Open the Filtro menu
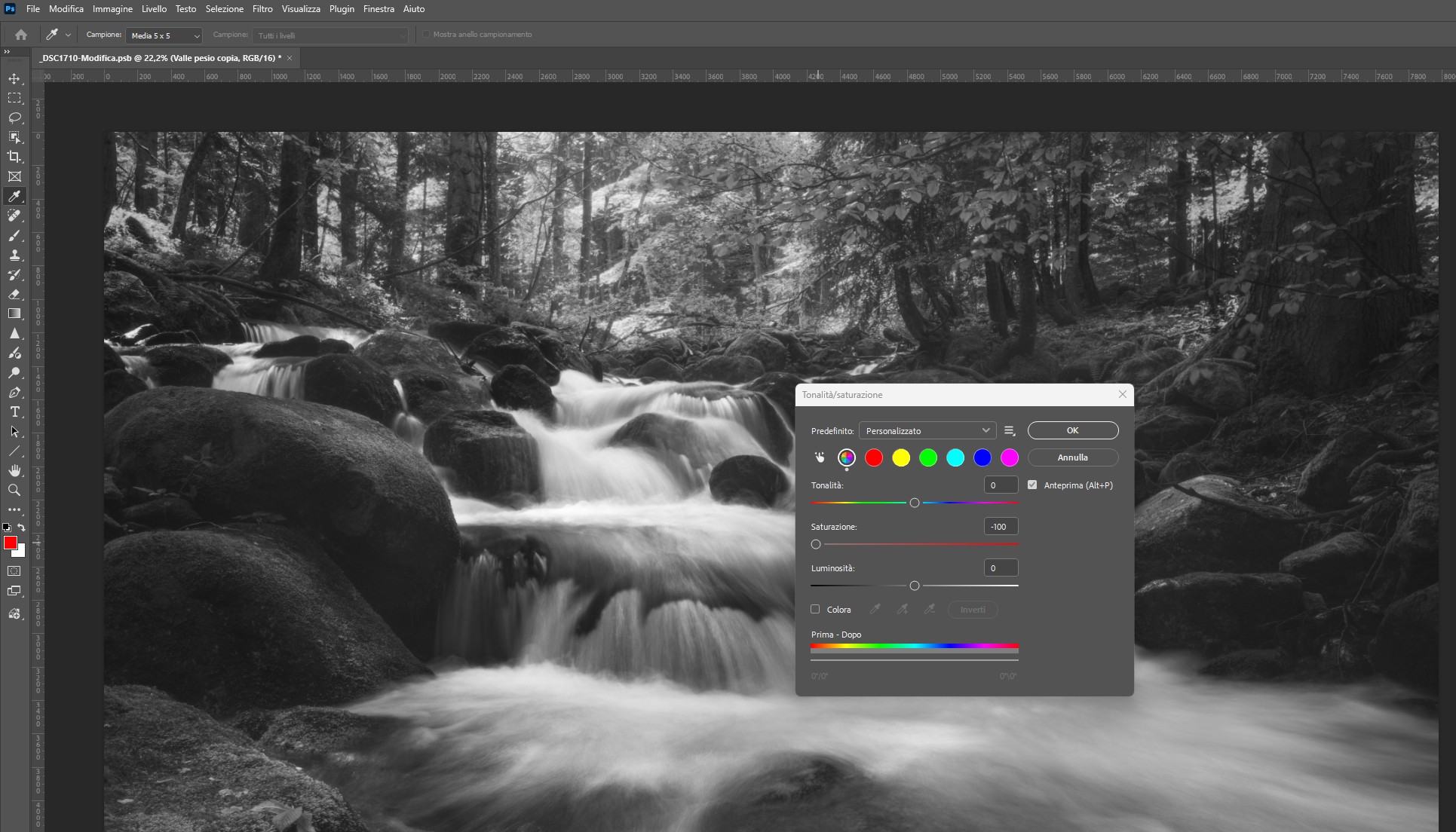Viewport: 1456px width, 832px height. 262,9
